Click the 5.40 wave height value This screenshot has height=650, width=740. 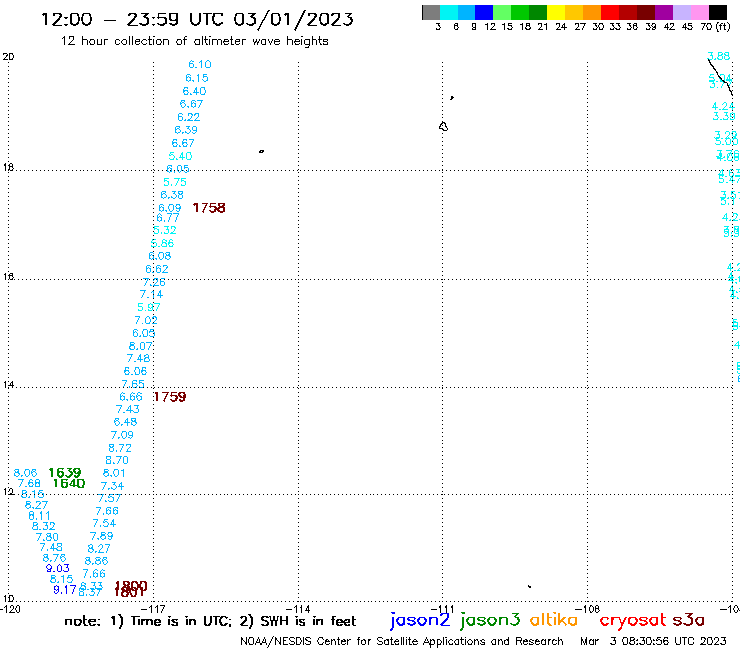[180, 156]
